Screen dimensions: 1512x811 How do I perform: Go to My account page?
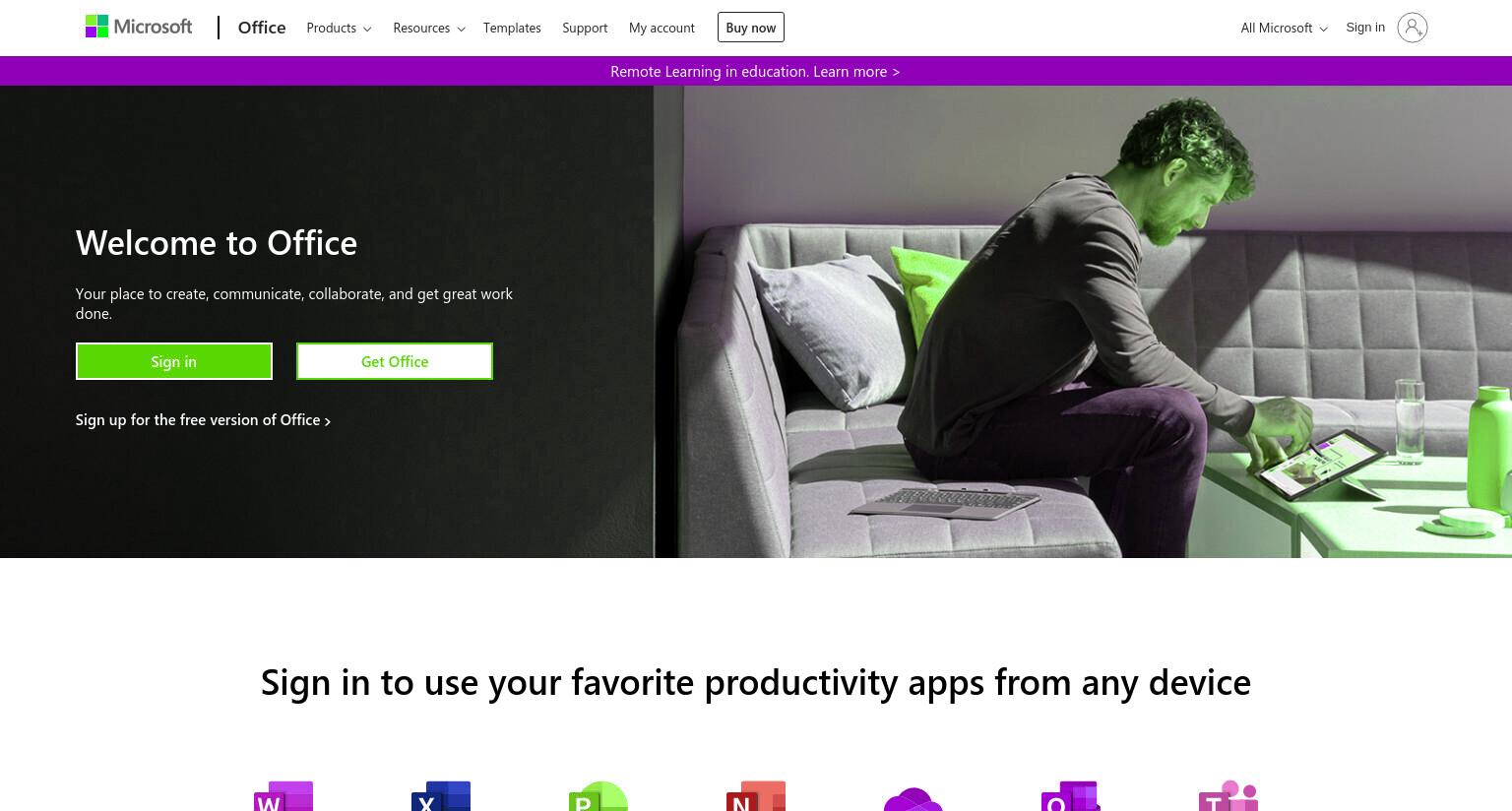(x=661, y=28)
